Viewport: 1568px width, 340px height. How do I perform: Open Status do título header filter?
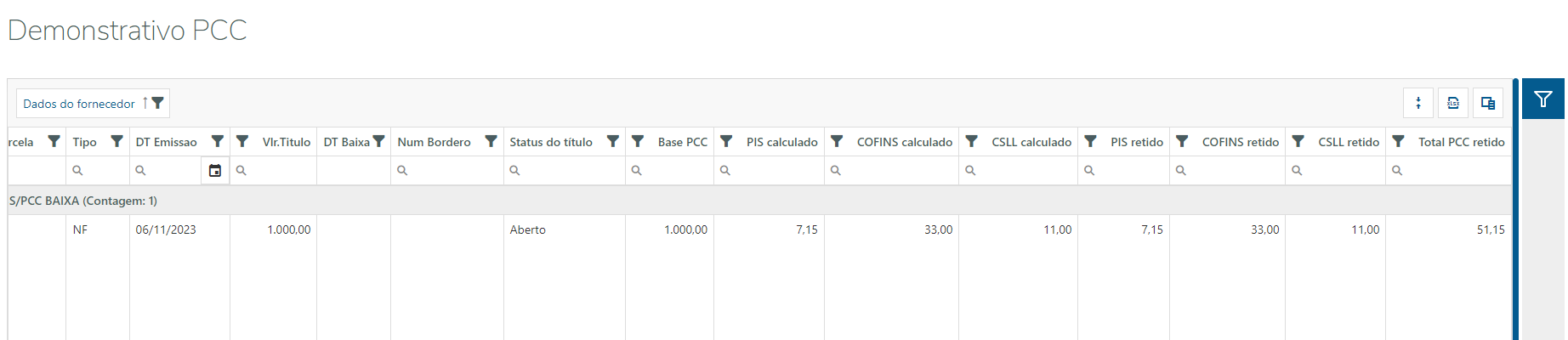pyautogui.click(x=612, y=141)
